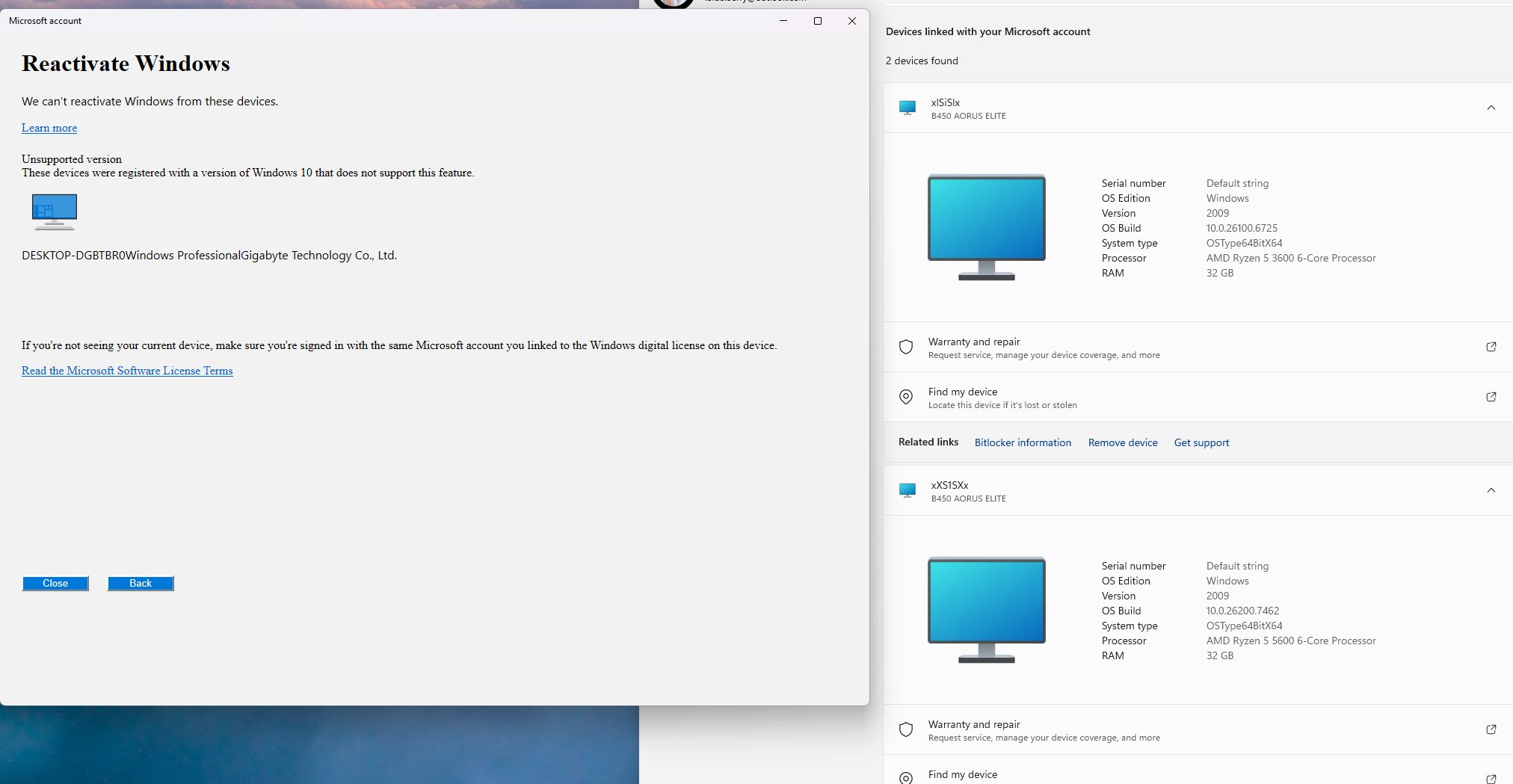The image size is (1513, 784).
Task: Click the 2 devices found text
Action: pyautogui.click(x=922, y=61)
